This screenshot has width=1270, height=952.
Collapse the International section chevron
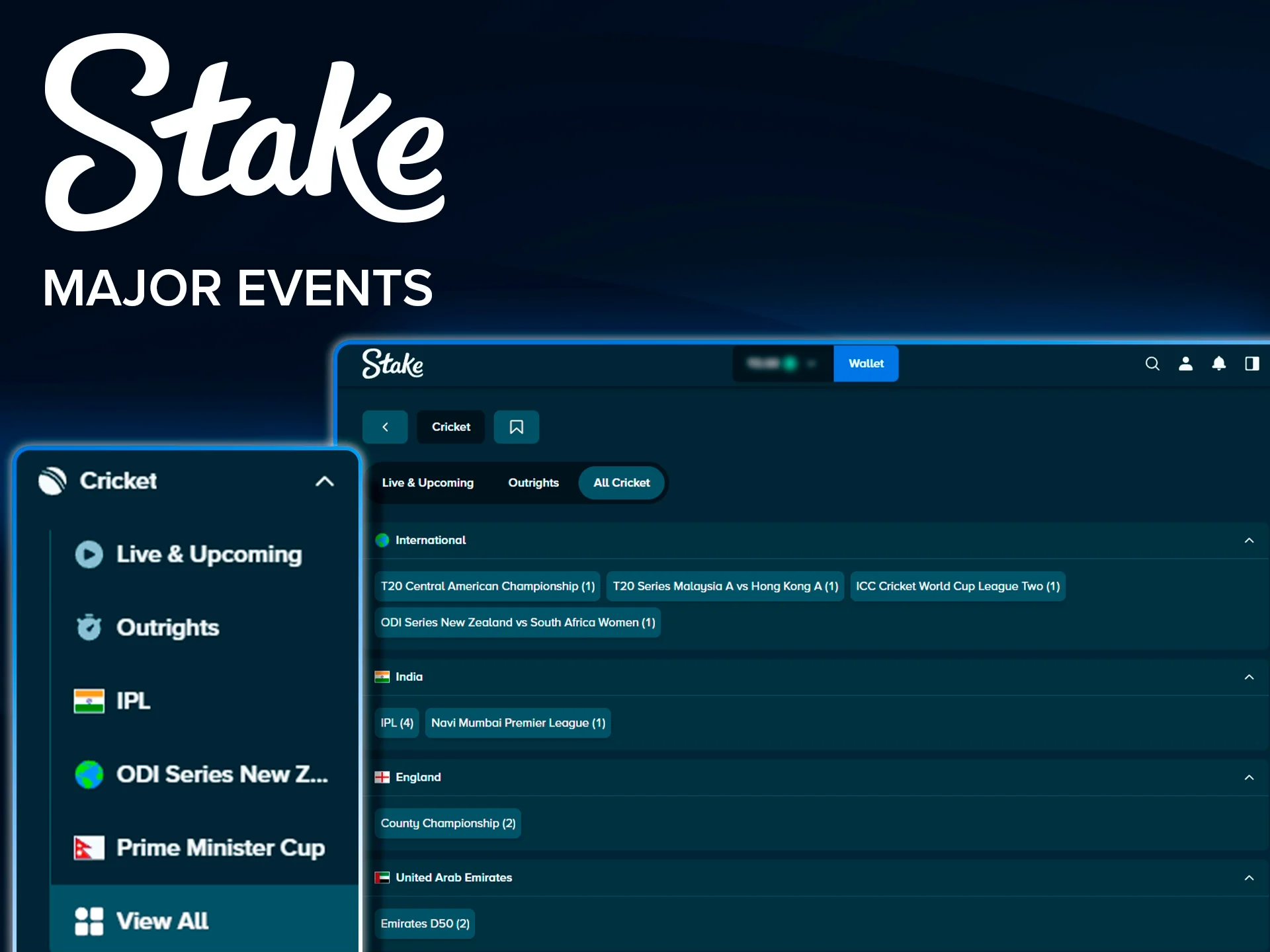pos(1249,540)
